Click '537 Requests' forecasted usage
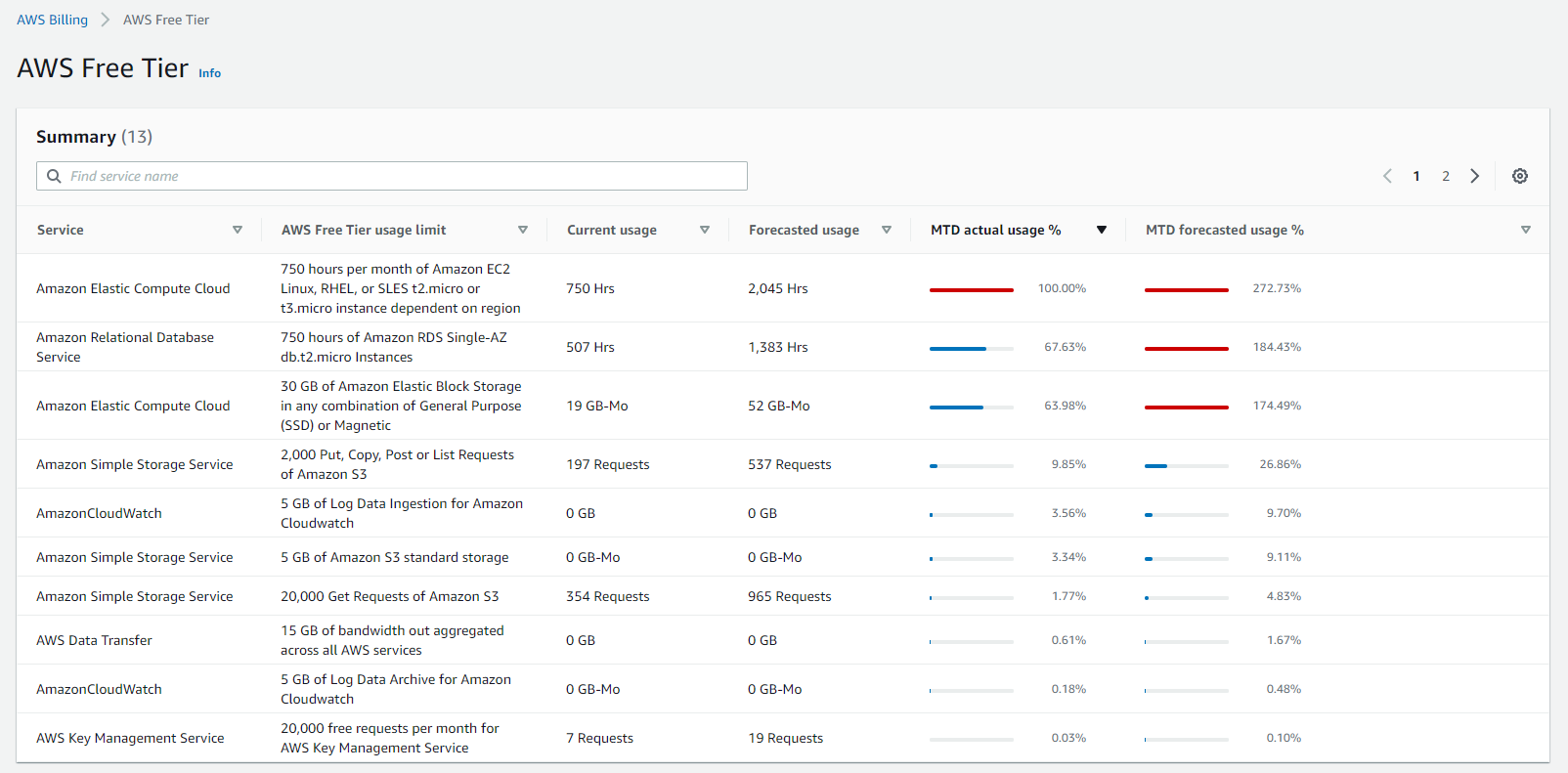 790,464
